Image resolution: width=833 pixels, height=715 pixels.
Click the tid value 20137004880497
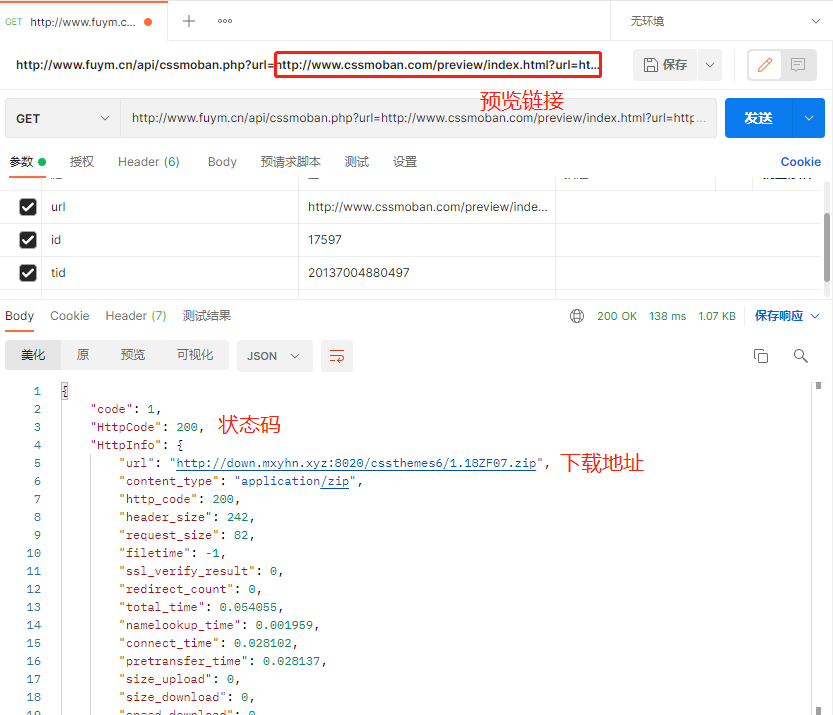pos(359,273)
